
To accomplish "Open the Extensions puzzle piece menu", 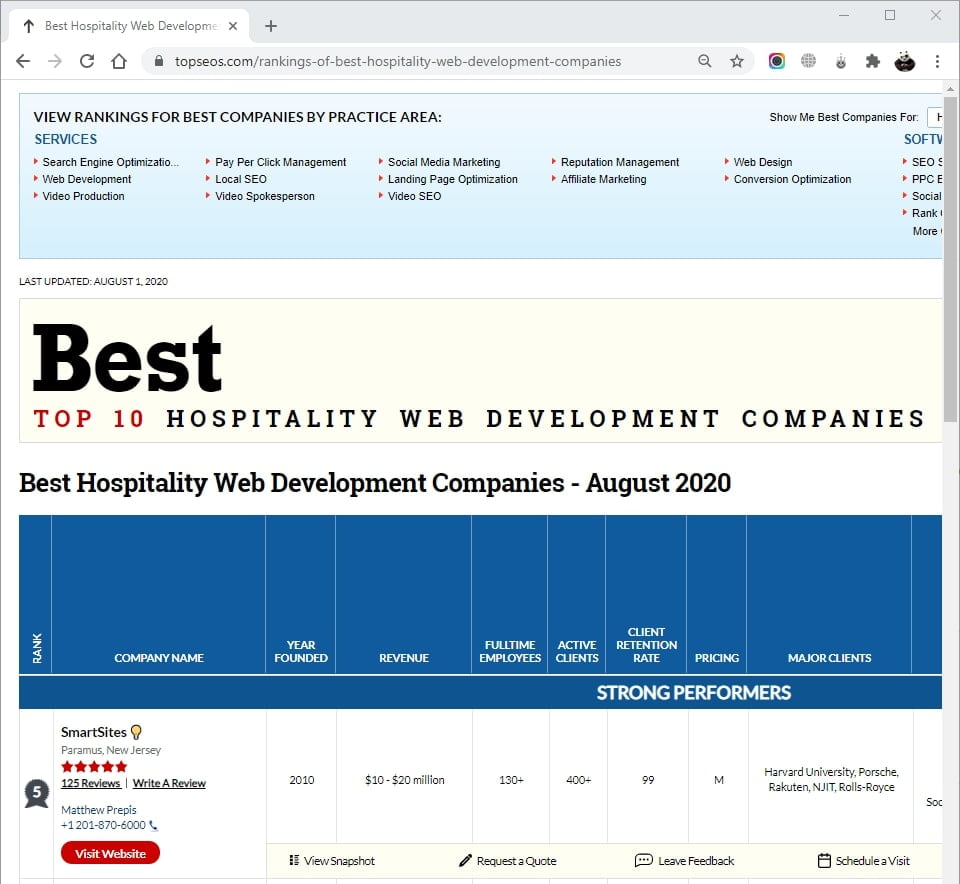I will 872,61.
